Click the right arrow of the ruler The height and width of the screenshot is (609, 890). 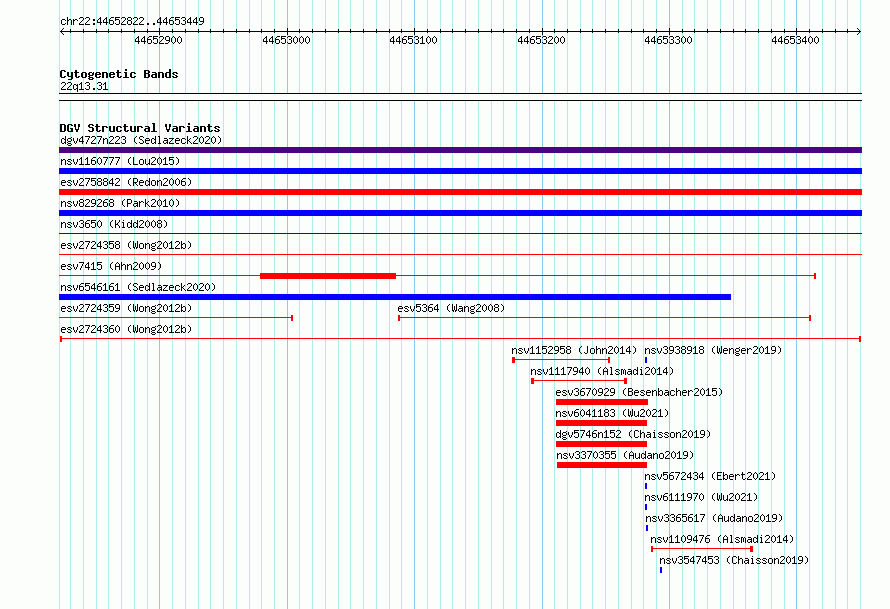(859, 31)
